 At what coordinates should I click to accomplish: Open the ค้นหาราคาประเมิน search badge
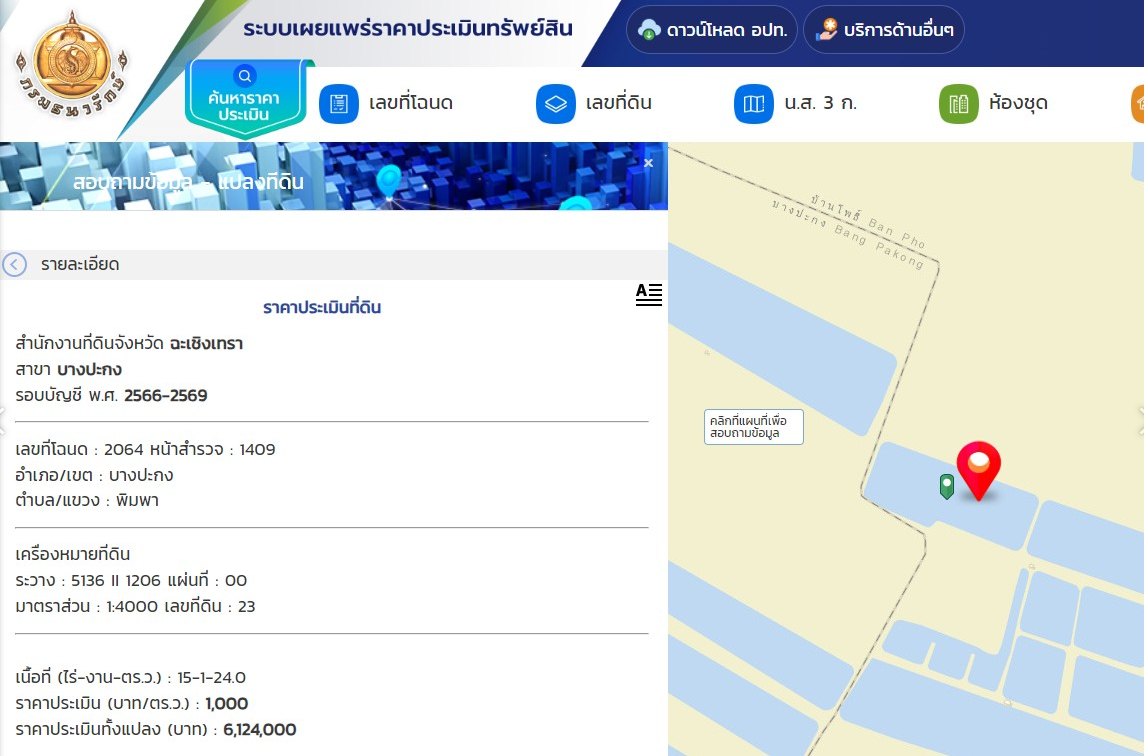coord(245,98)
